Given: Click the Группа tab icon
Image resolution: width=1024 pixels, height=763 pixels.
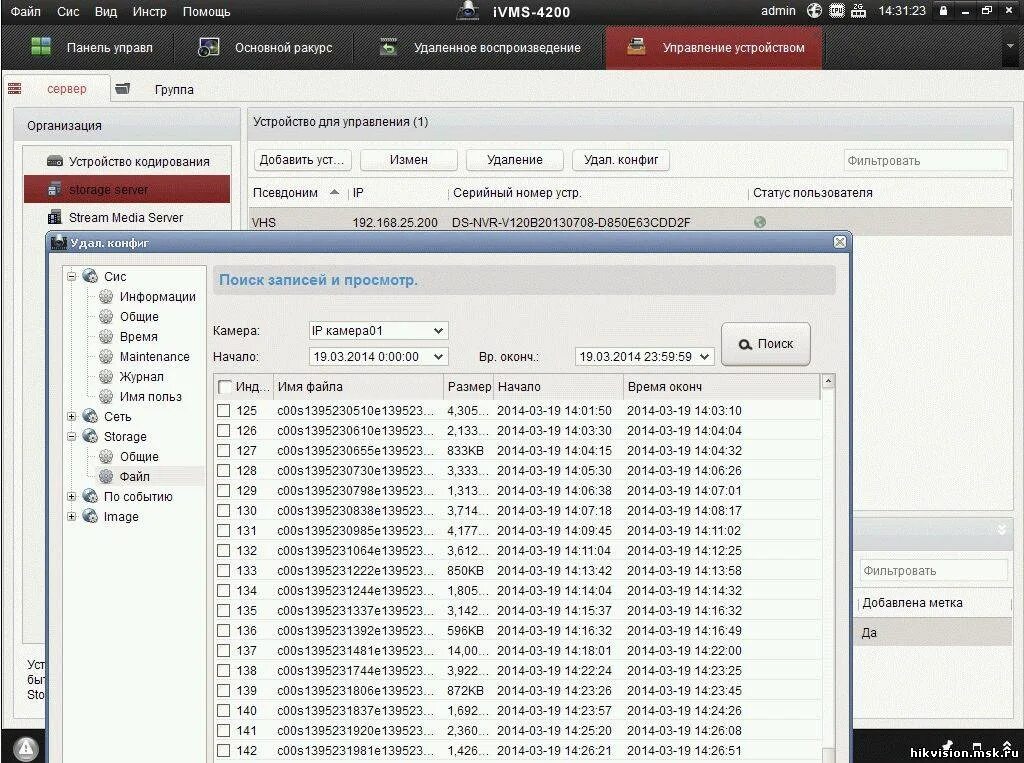Looking at the screenshot, I should click(x=123, y=89).
